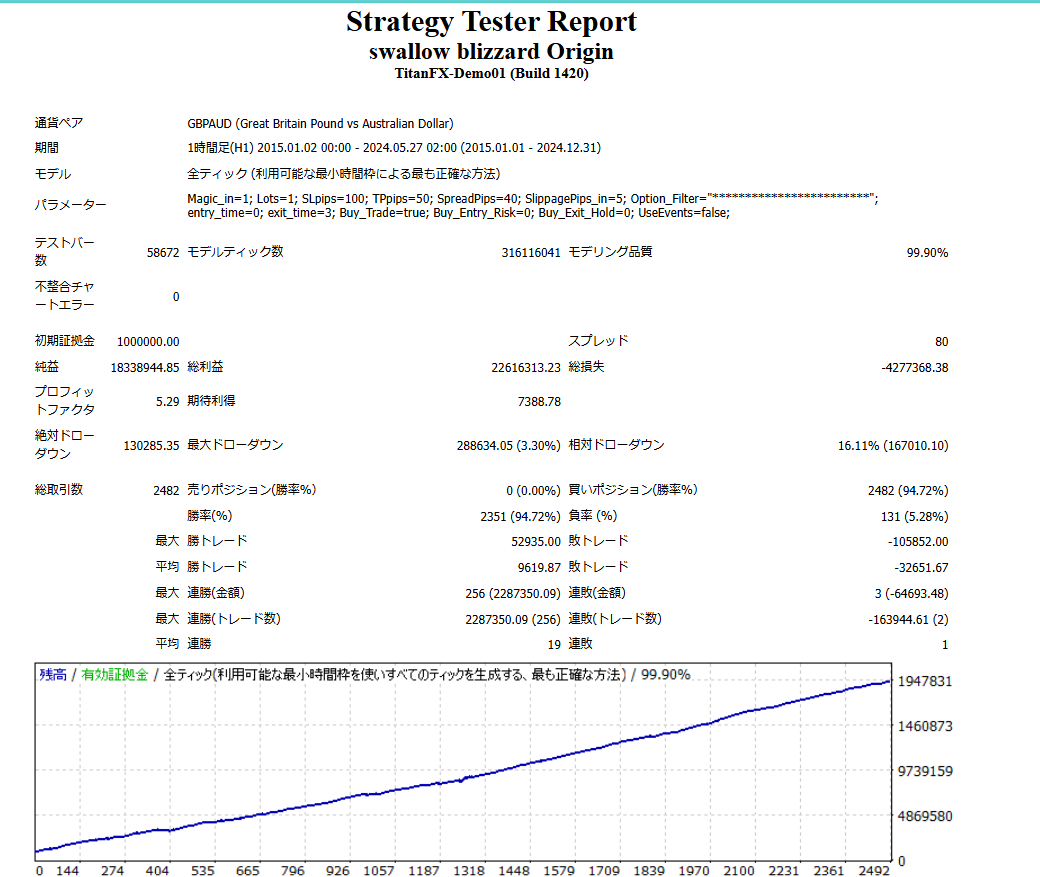Image resolution: width=1040 pixels, height=877 pixels.
Task: Select the Magic_in=1 parameters line
Action: [533, 198]
